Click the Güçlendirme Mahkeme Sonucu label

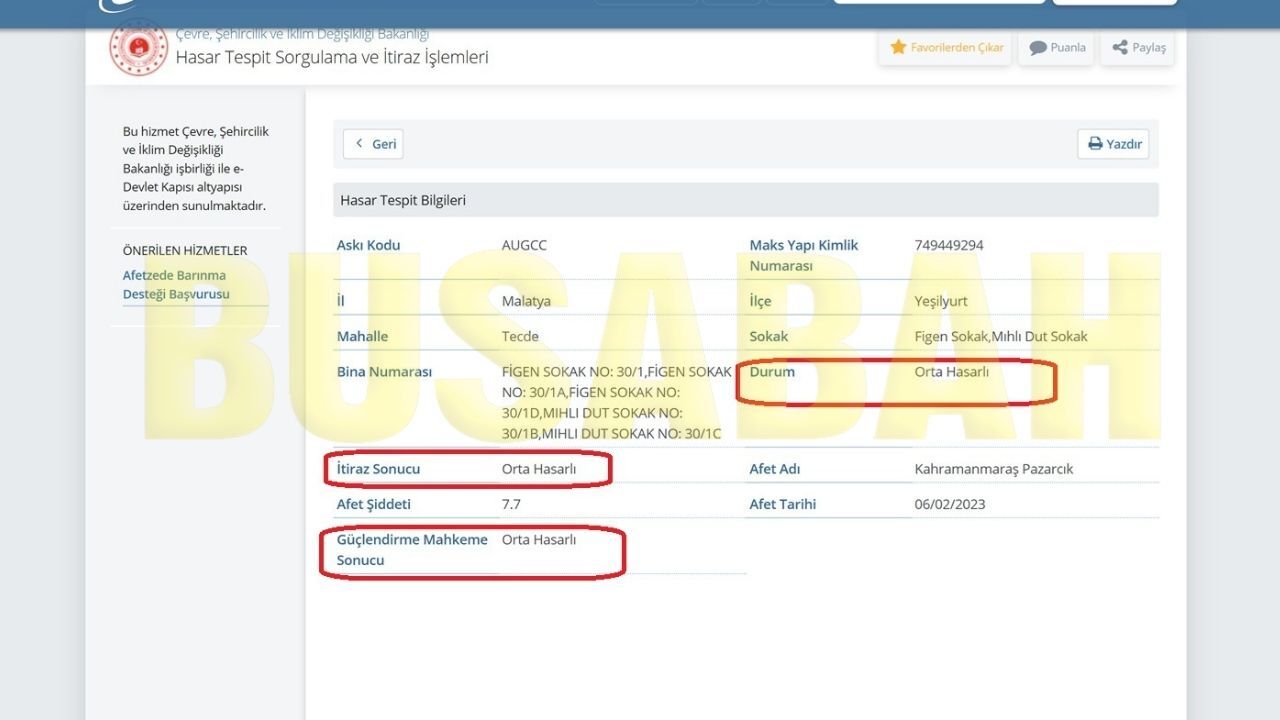(x=412, y=550)
